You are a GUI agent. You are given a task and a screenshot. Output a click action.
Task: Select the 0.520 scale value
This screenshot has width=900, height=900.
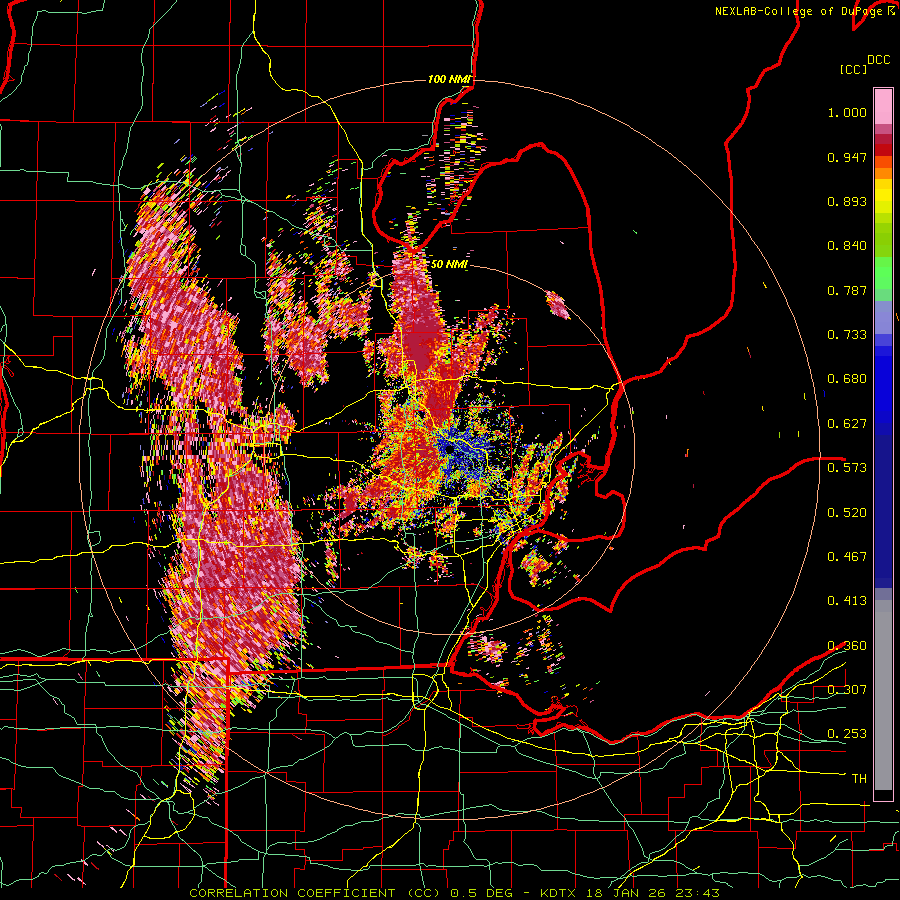847,512
